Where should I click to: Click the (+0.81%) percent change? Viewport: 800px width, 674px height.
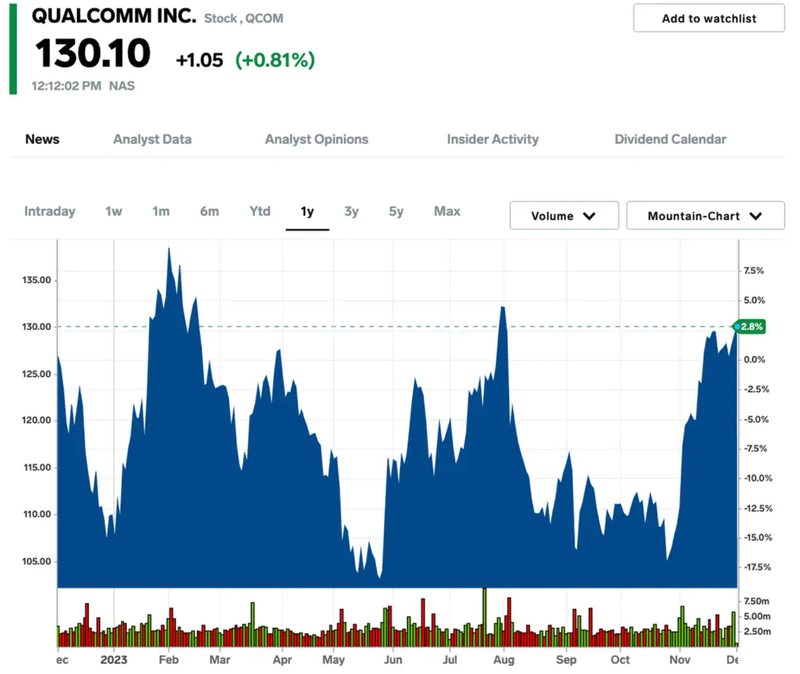275,60
